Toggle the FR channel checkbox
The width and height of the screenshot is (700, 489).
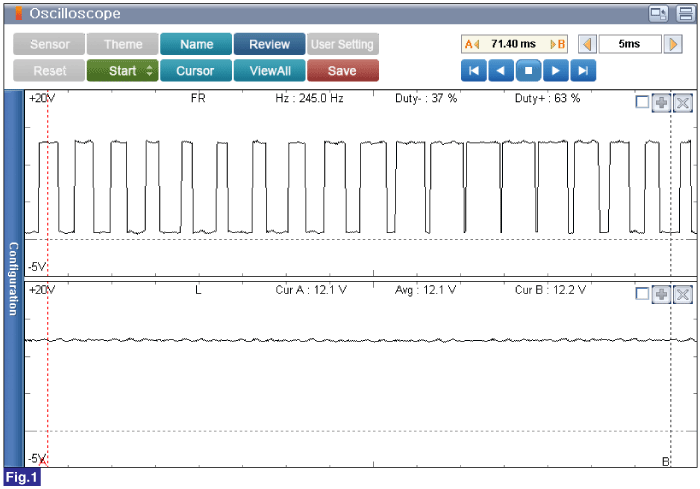coord(642,102)
